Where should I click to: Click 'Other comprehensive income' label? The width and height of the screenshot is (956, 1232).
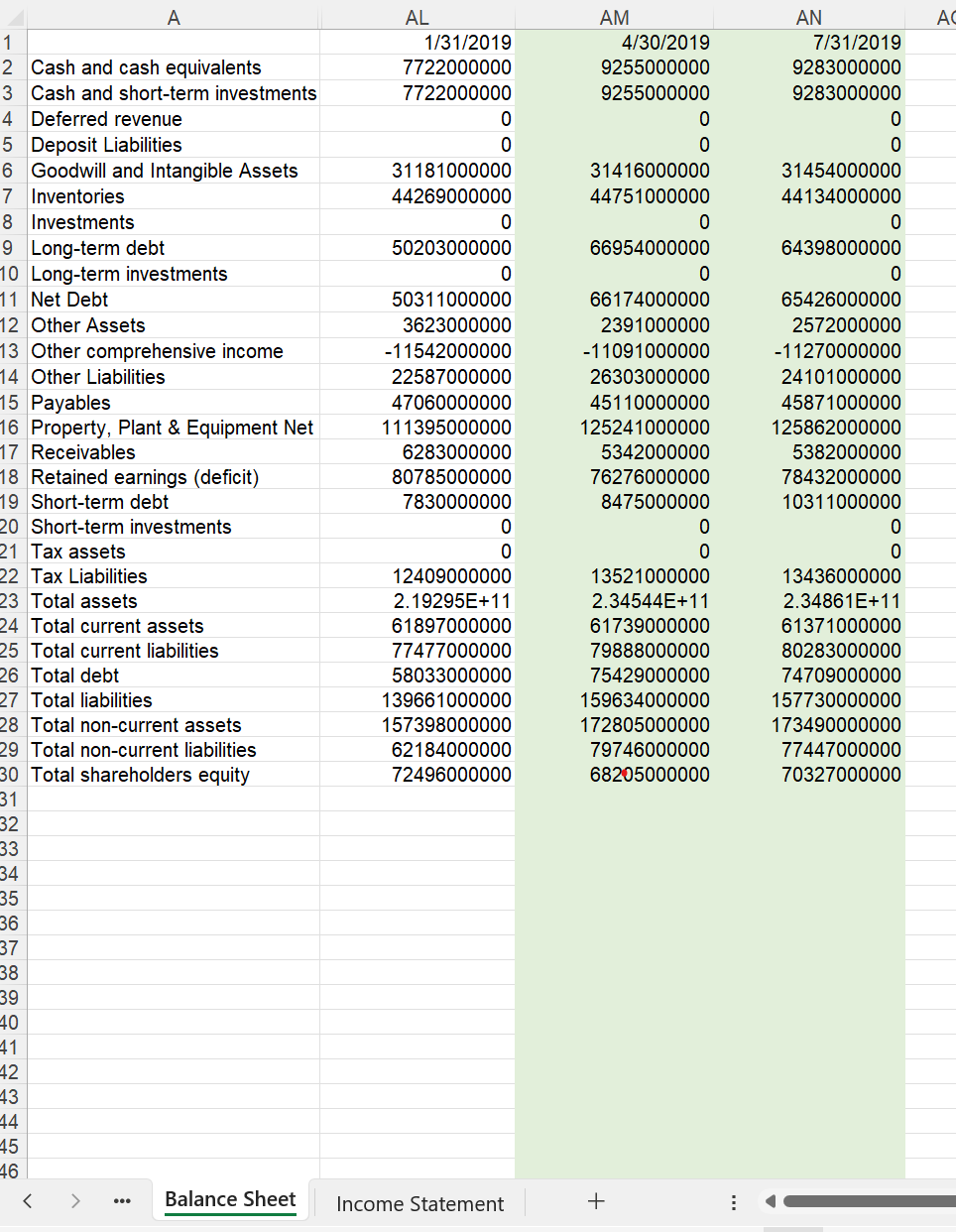pos(157,351)
